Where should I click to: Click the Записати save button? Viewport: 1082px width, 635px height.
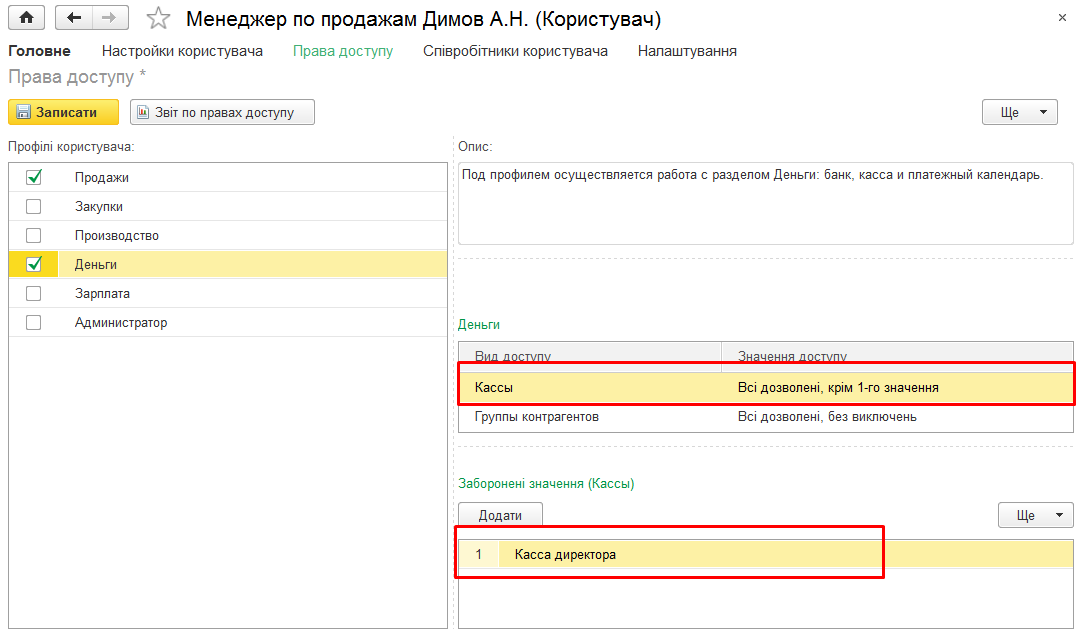63,113
